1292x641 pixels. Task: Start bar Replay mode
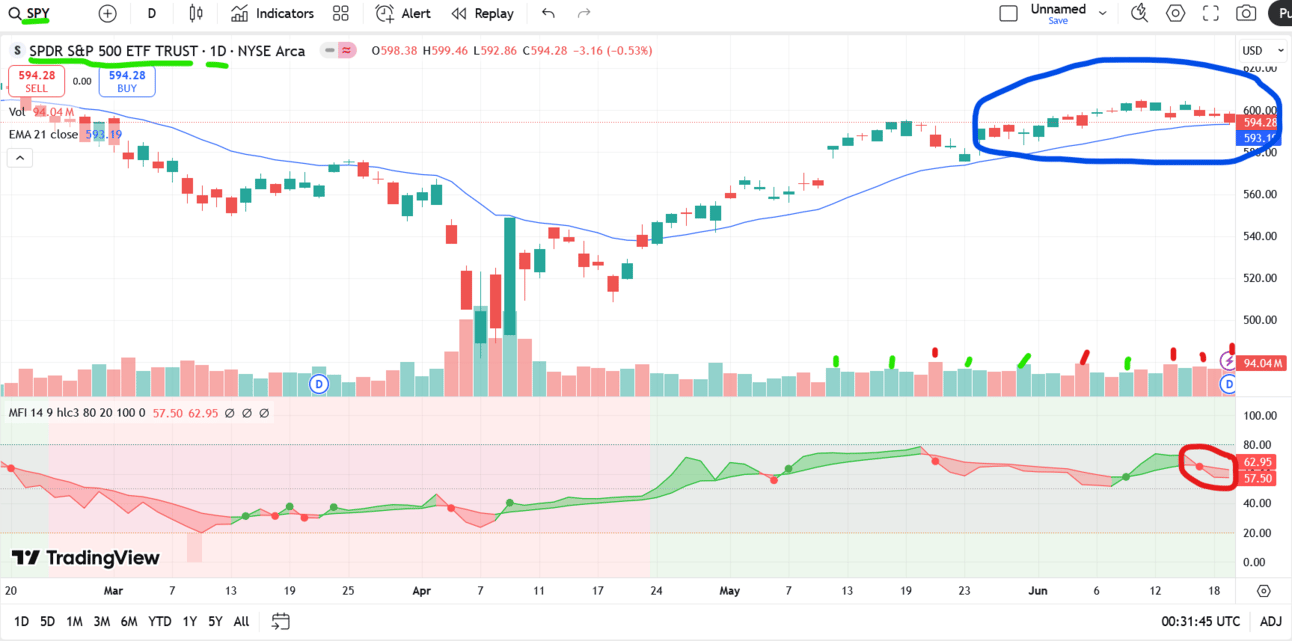[482, 13]
